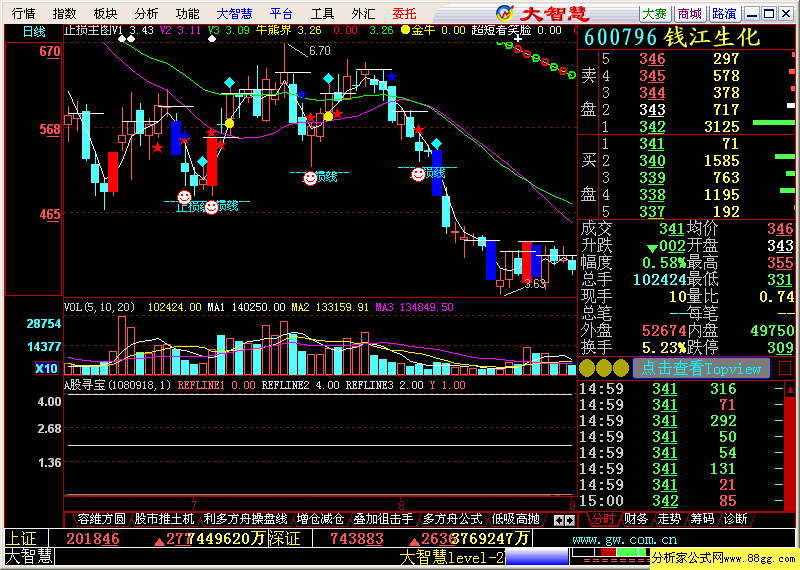
Task: Open the 外汇 menu
Action: tap(363, 13)
